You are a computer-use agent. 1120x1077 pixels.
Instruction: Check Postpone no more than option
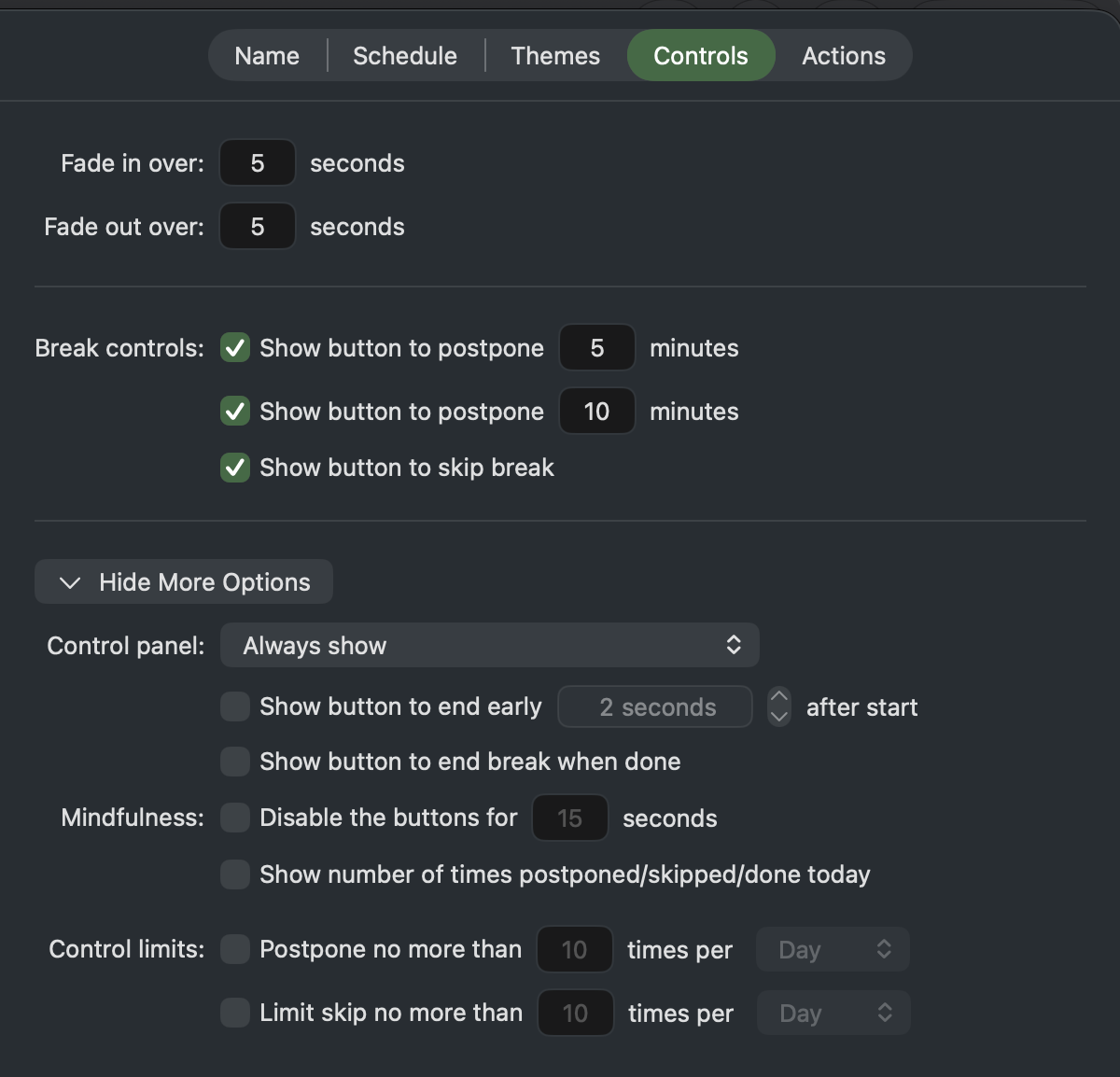235,949
